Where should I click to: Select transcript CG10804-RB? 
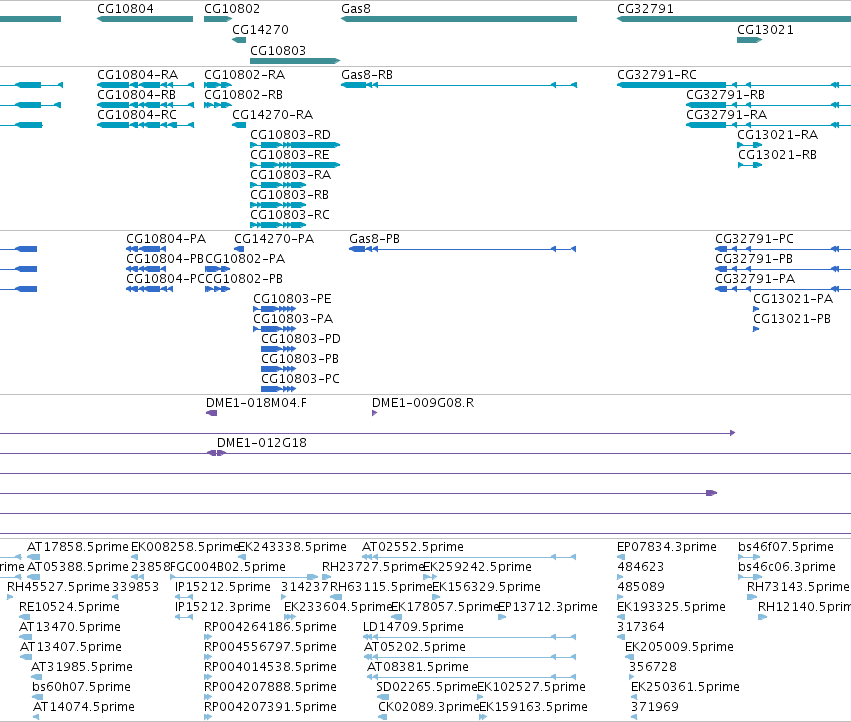[145, 105]
